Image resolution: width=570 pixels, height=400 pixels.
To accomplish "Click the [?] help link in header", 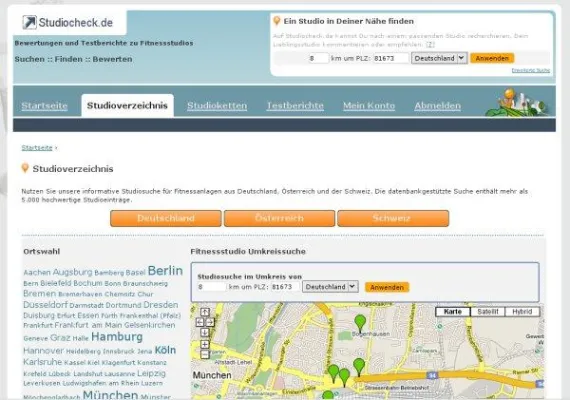I will click(x=430, y=44).
